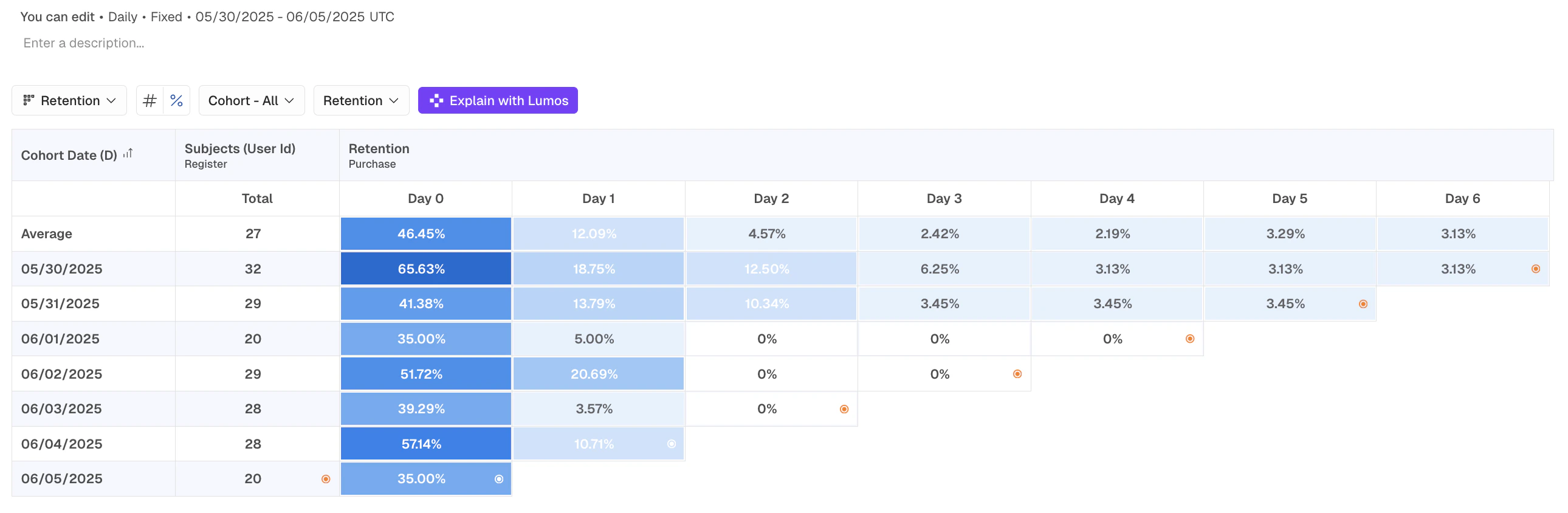1568x513 pixels.
Task: Click orange marker in 06/01/2025 Day 4 cell
Action: 1190,339
